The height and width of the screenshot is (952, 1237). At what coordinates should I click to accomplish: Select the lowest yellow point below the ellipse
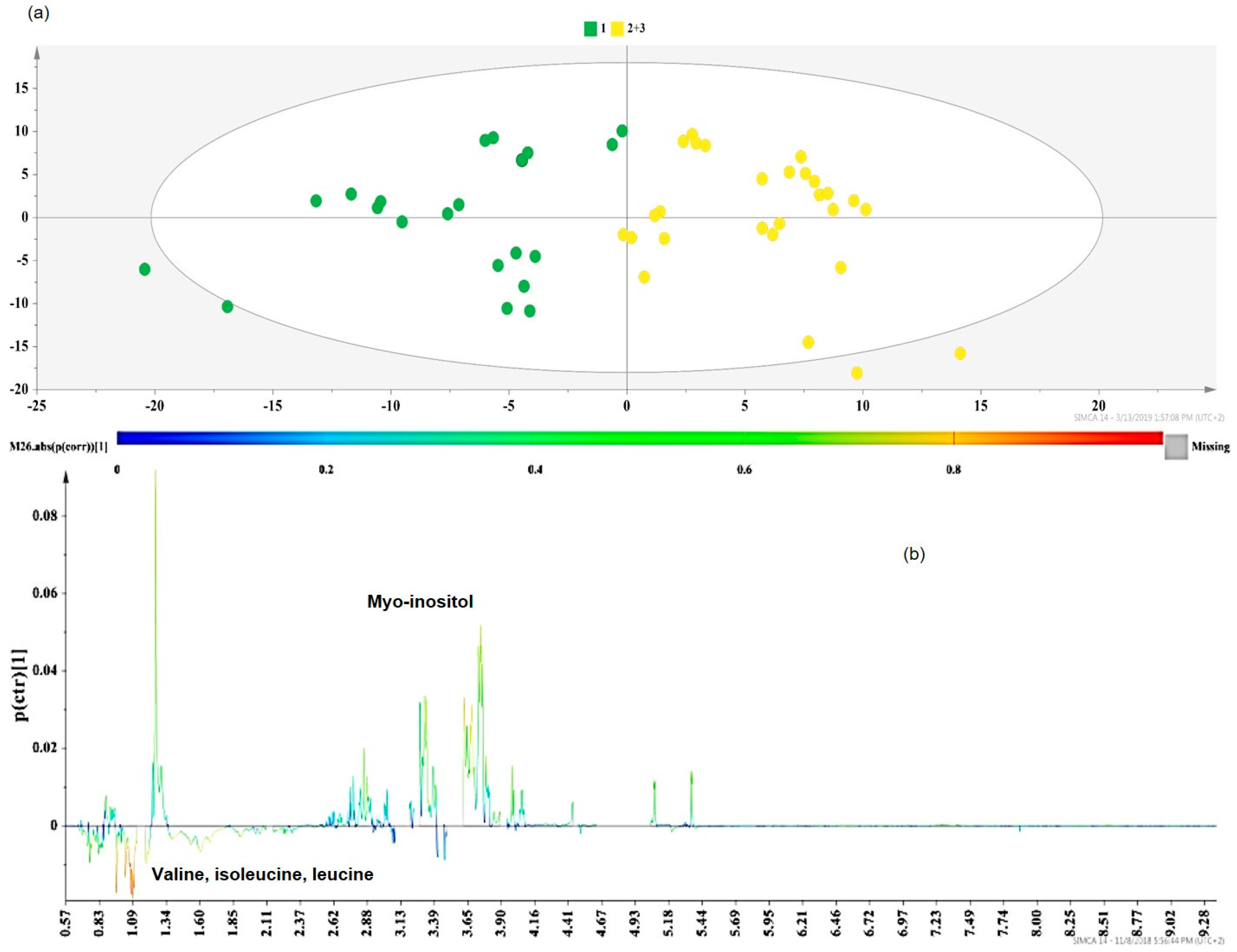(x=857, y=373)
